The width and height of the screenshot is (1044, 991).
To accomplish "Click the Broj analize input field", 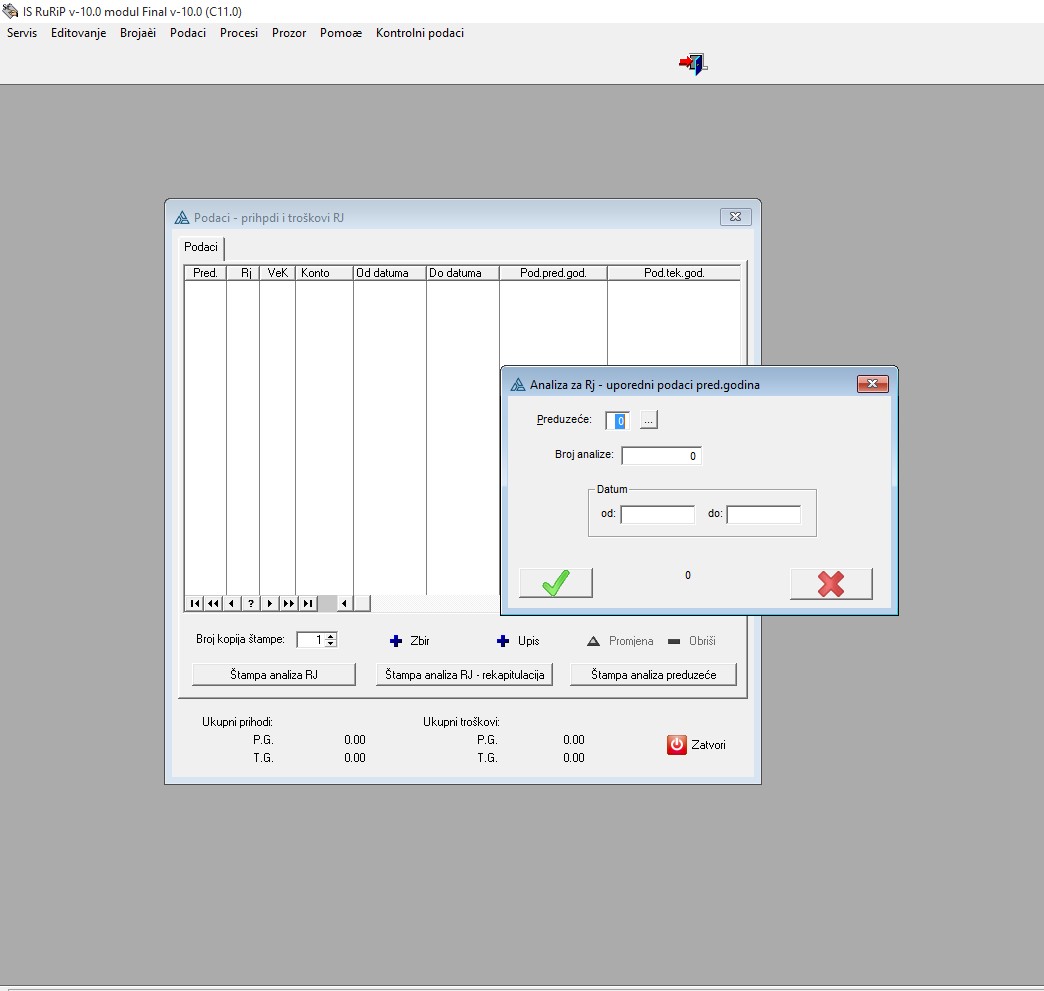I will coord(661,456).
